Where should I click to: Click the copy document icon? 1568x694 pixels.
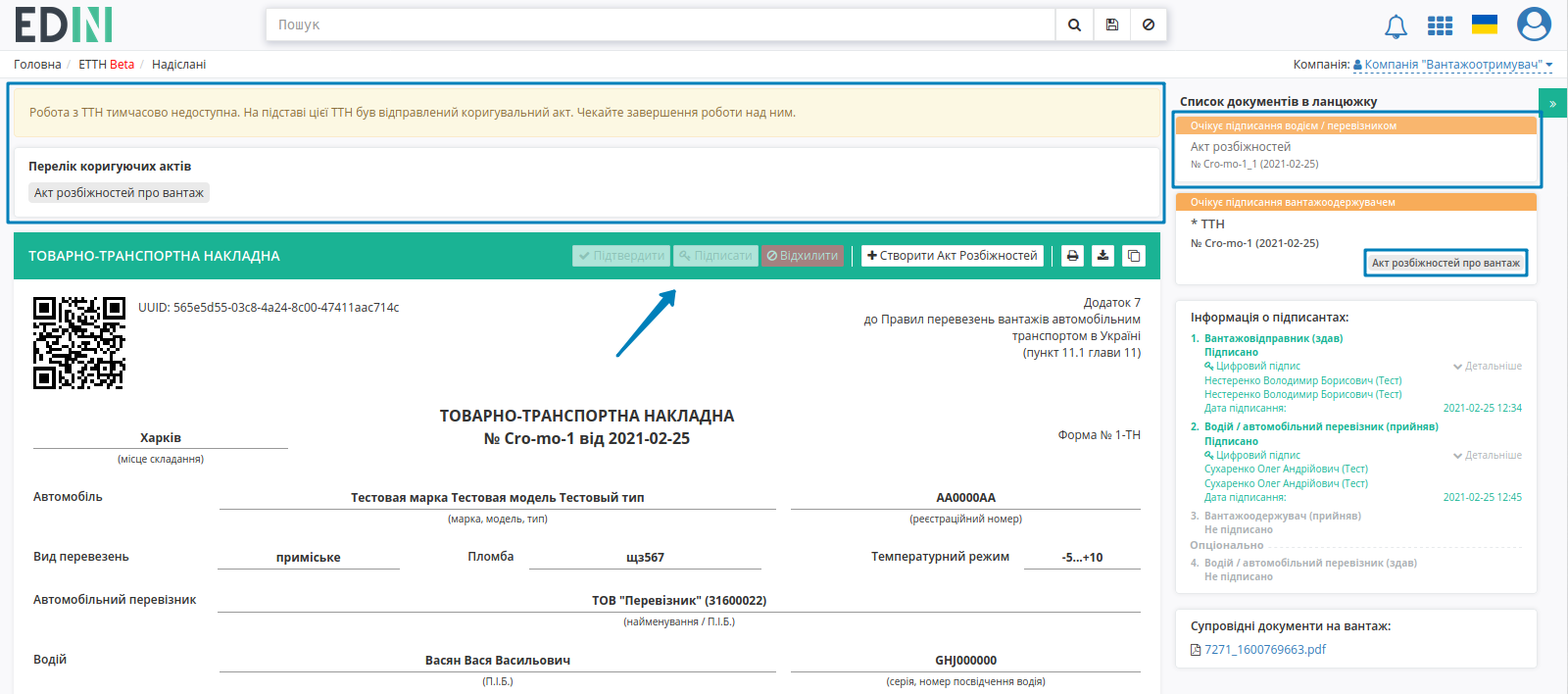click(1134, 256)
